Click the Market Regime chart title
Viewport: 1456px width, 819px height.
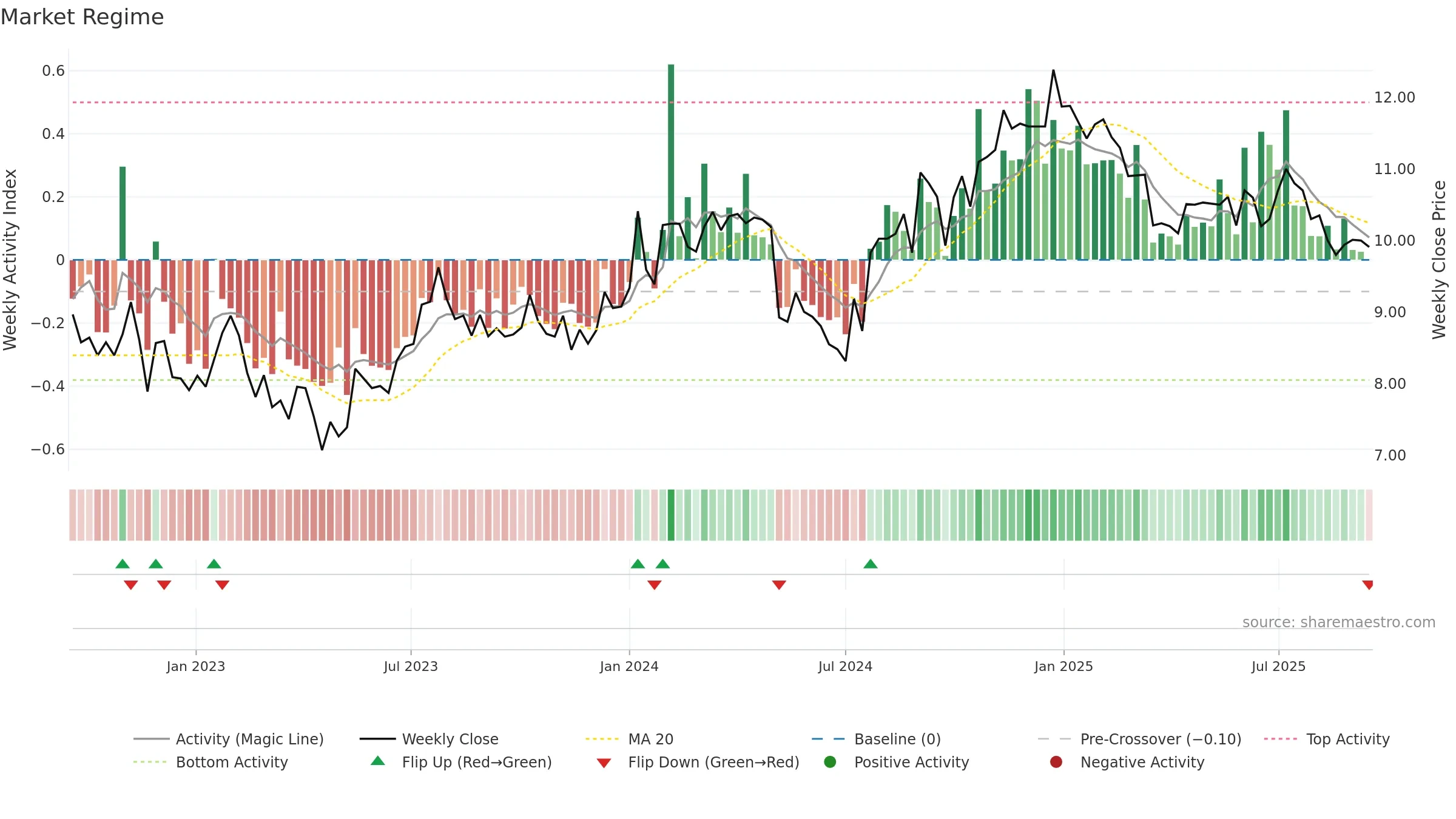[x=82, y=17]
